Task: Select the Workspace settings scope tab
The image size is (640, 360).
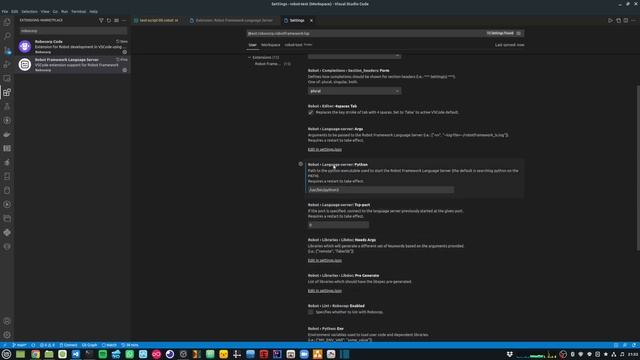Action: [x=271, y=45]
